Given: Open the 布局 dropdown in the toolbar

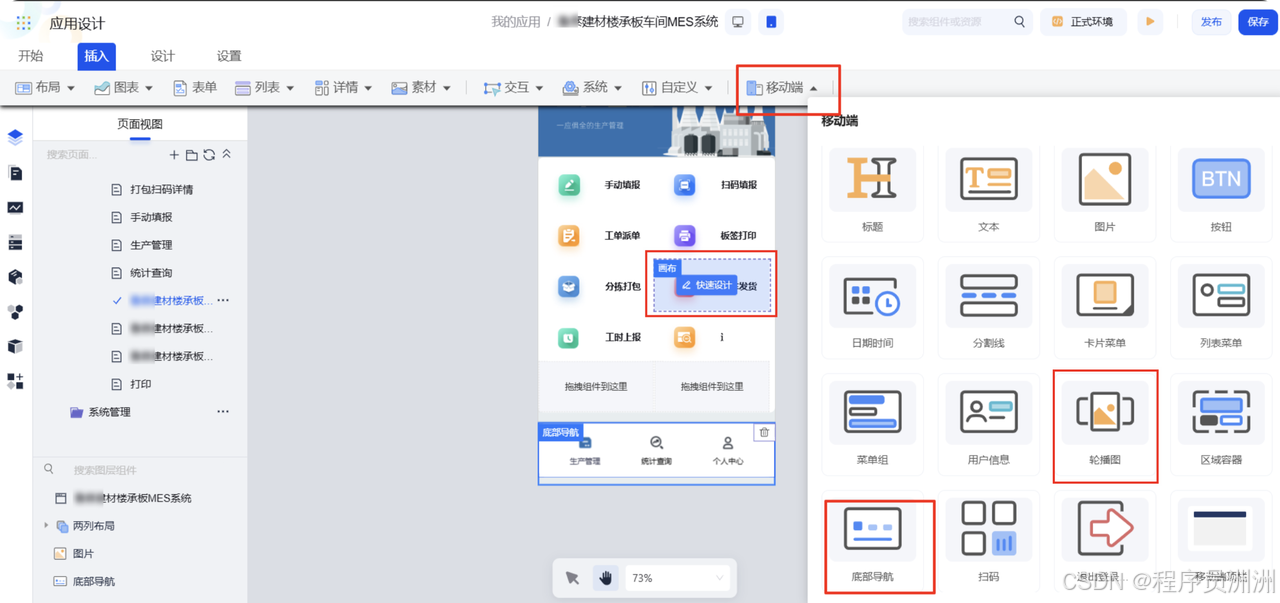Looking at the screenshot, I should pos(45,88).
